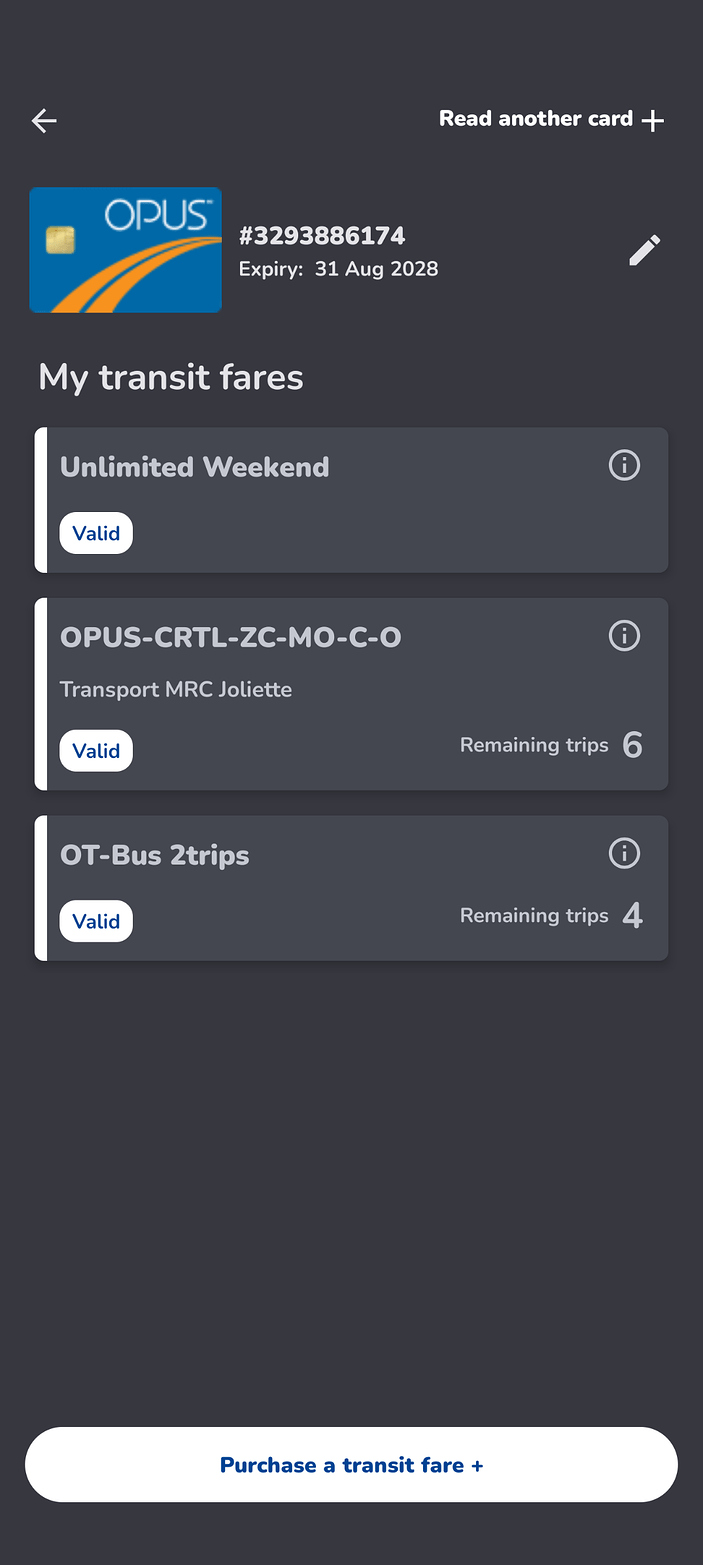Select the Unlimited Weekend fare card
Screen dimensions: 703x1565
point(351,500)
